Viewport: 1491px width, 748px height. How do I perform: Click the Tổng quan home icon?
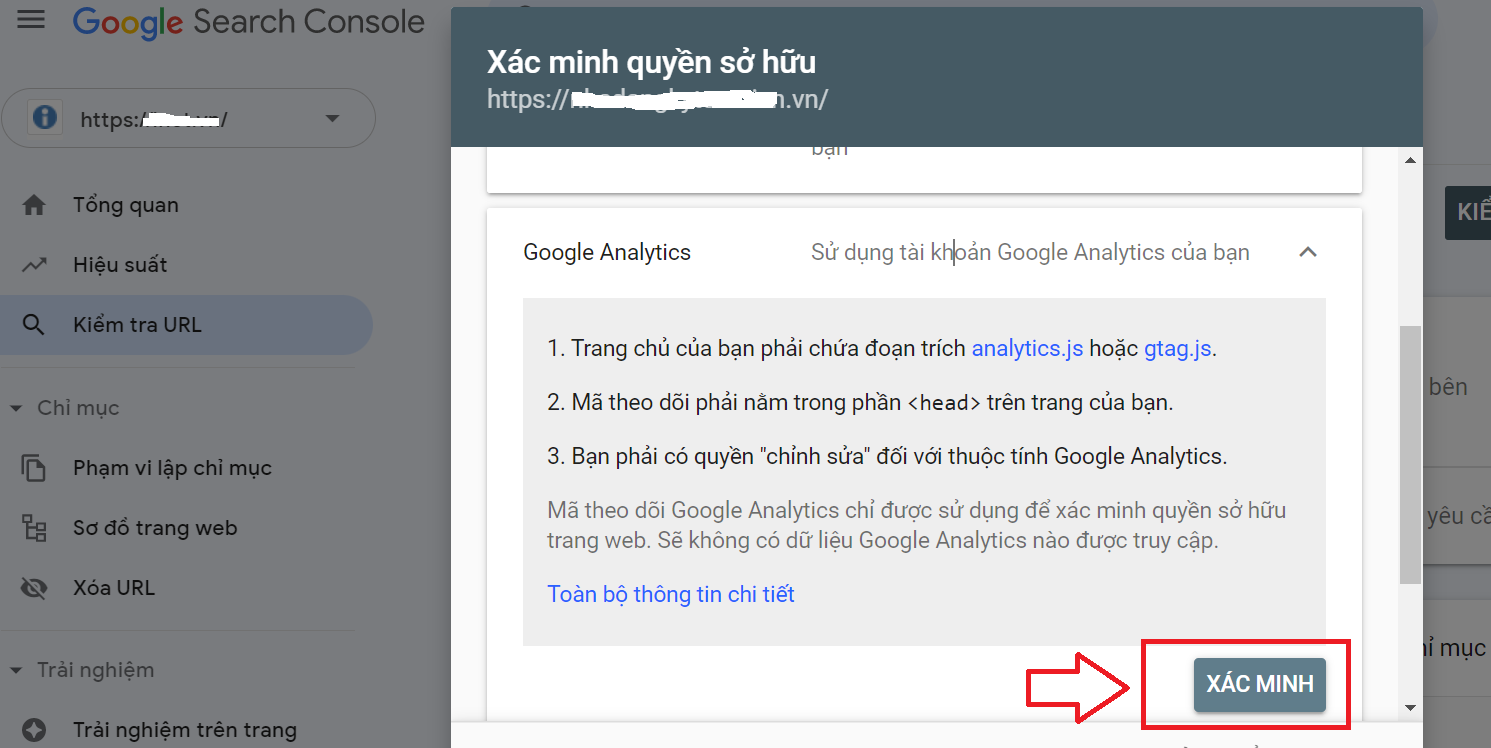(34, 205)
